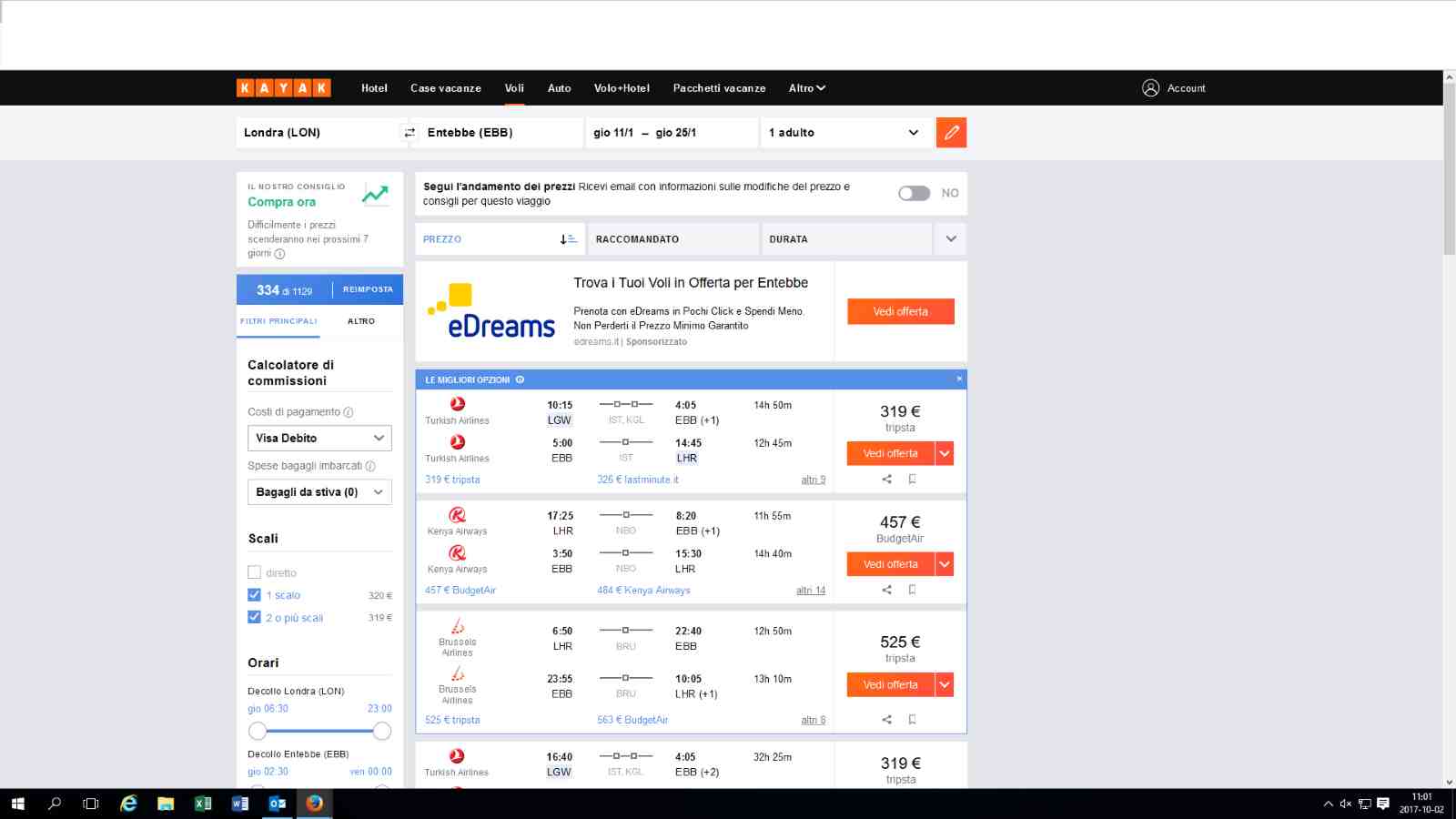Open the Bagagli da stiva (0) dropdown
This screenshot has width=1456, height=819.
click(319, 492)
